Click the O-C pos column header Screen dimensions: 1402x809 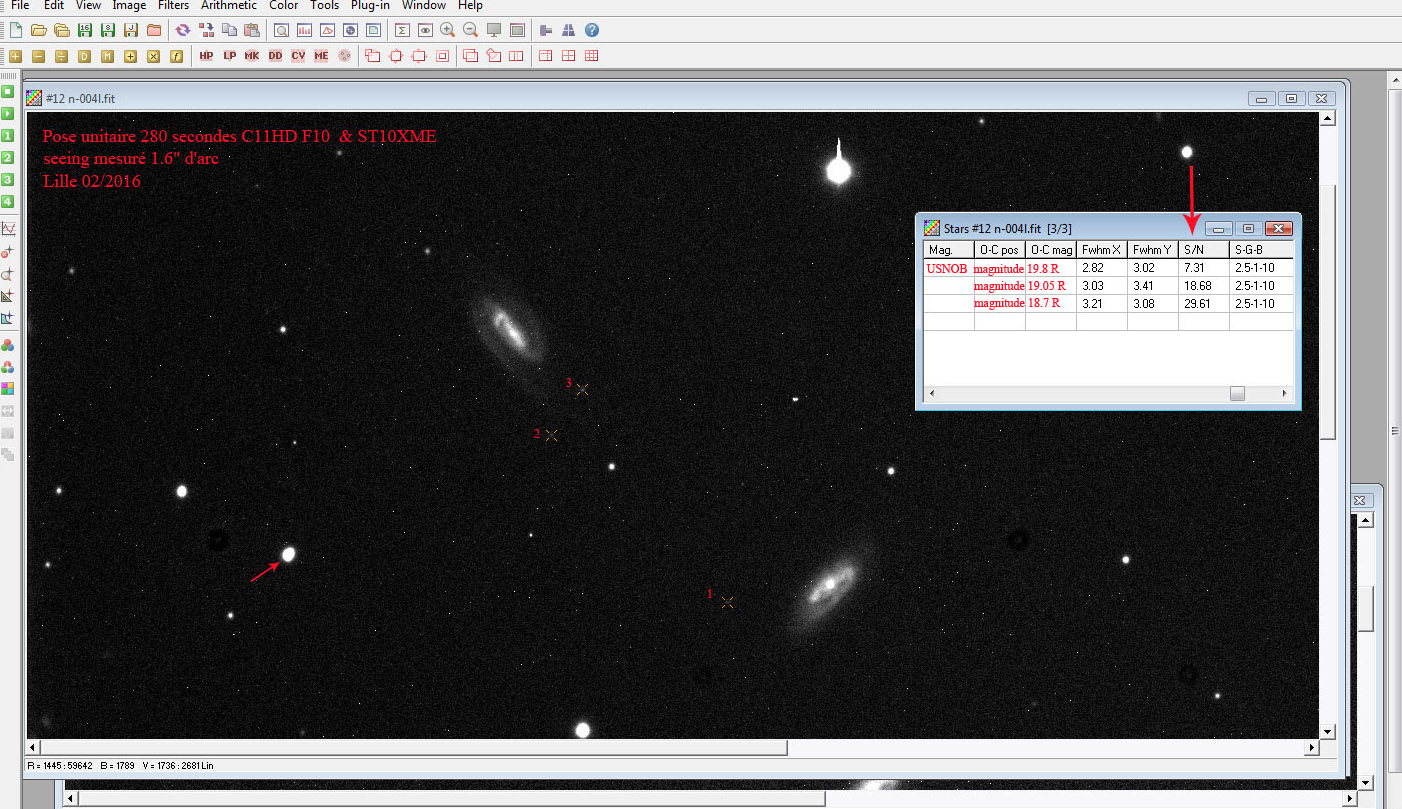(x=1000, y=250)
